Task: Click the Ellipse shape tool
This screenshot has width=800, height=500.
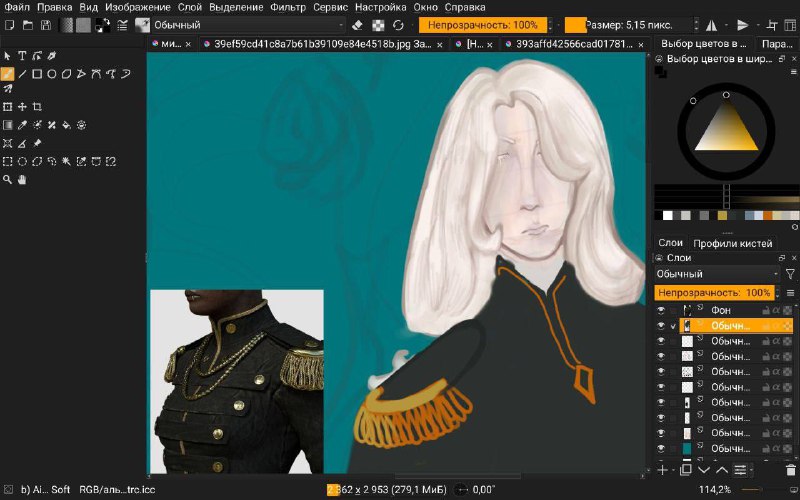Action: click(52, 74)
